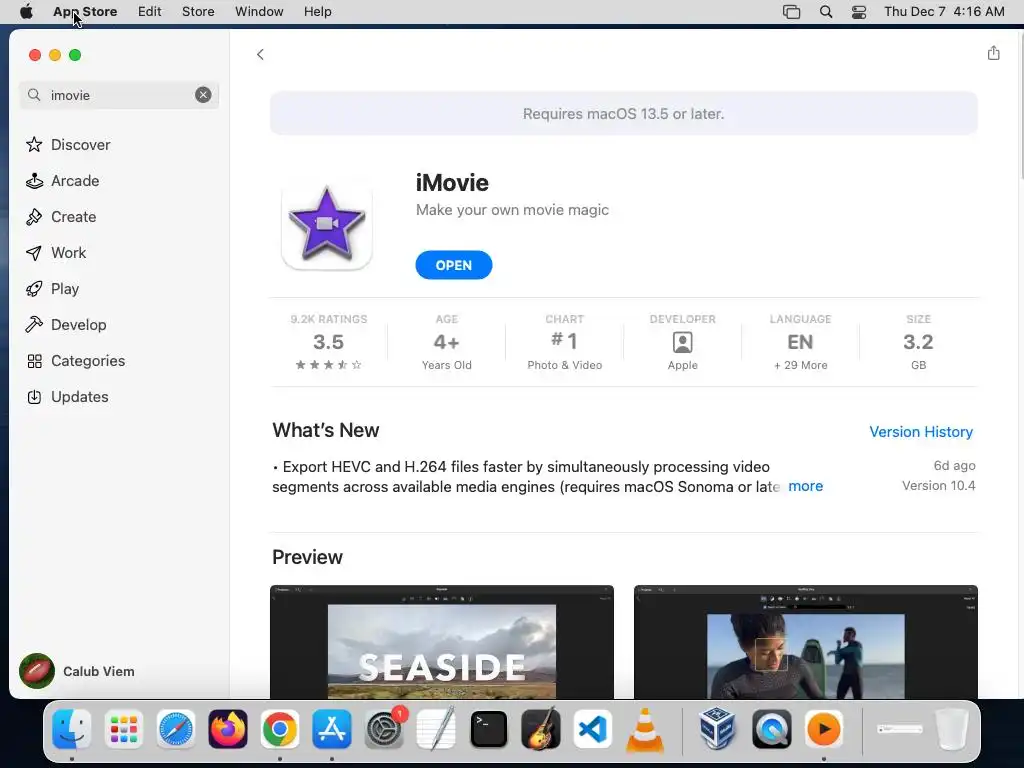Click the orange play button Dock app
Screen dimensions: 1024x768
[824, 729]
